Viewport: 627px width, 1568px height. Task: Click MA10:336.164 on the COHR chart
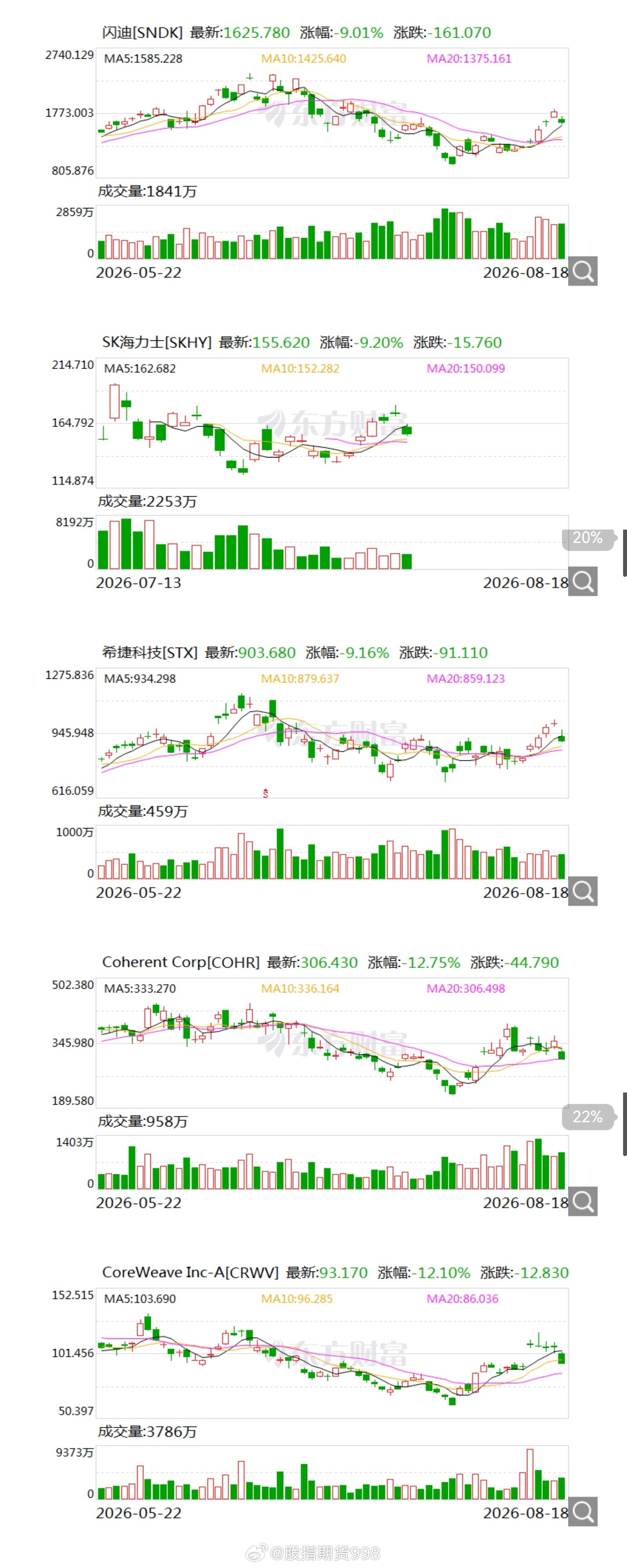coord(301,989)
